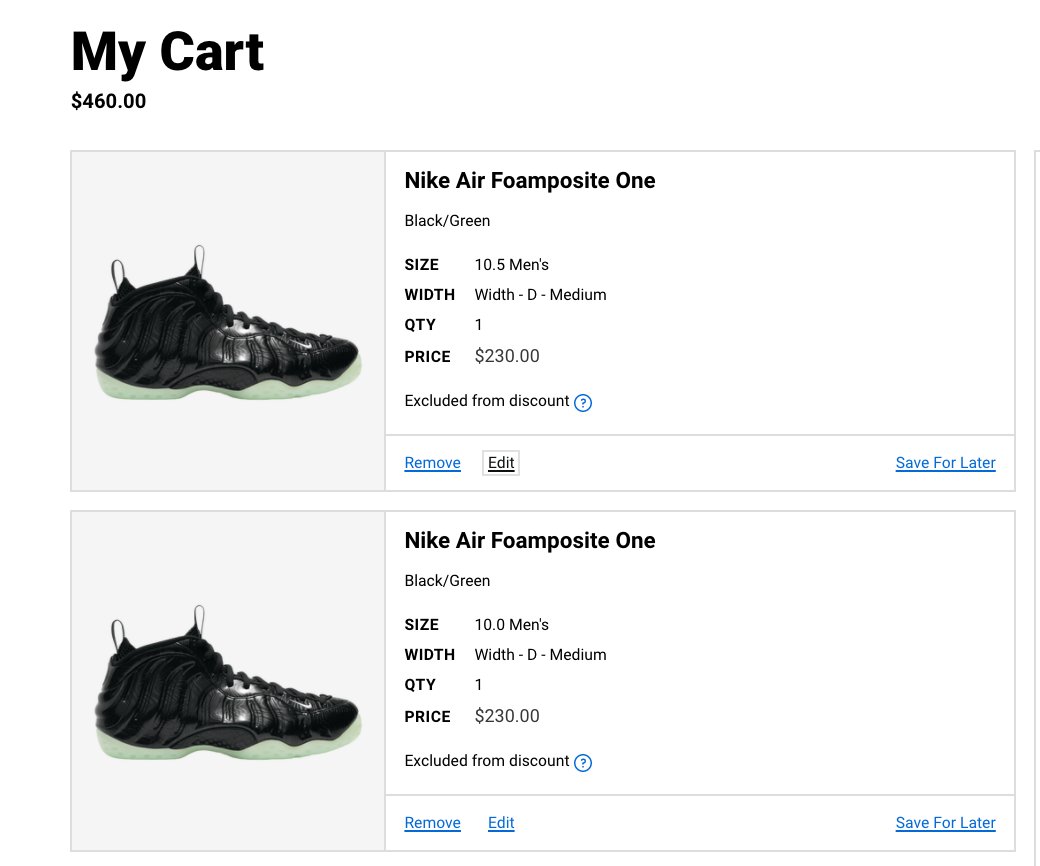Image resolution: width=1040 pixels, height=866 pixels.
Task: Click the product title of the size 10.5 item
Action: [530, 181]
